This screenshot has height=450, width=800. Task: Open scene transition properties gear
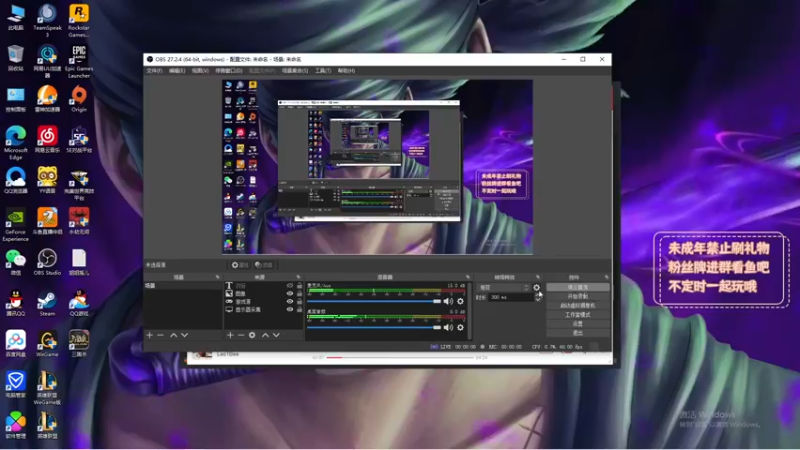coord(536,288)
